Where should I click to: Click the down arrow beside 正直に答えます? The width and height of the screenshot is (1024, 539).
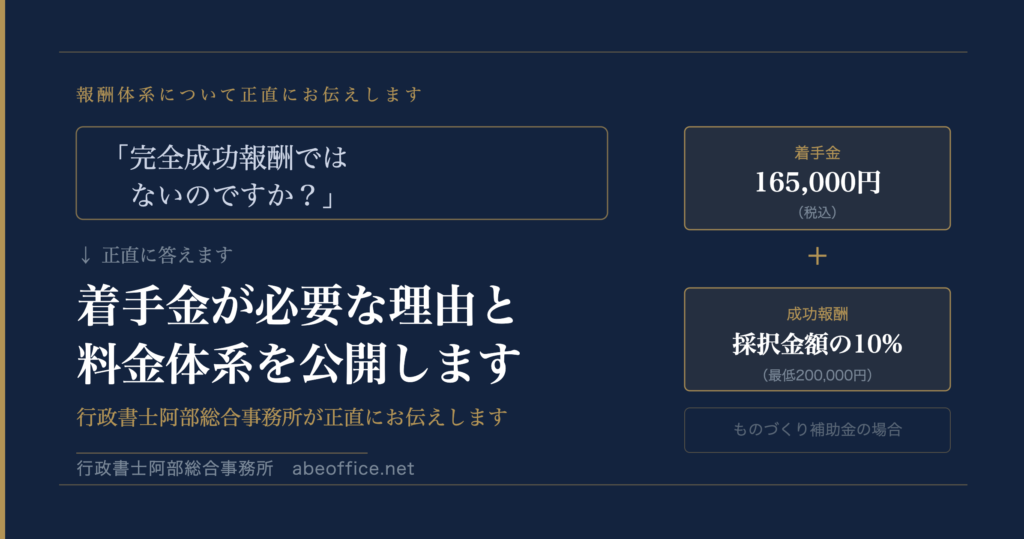85,256
